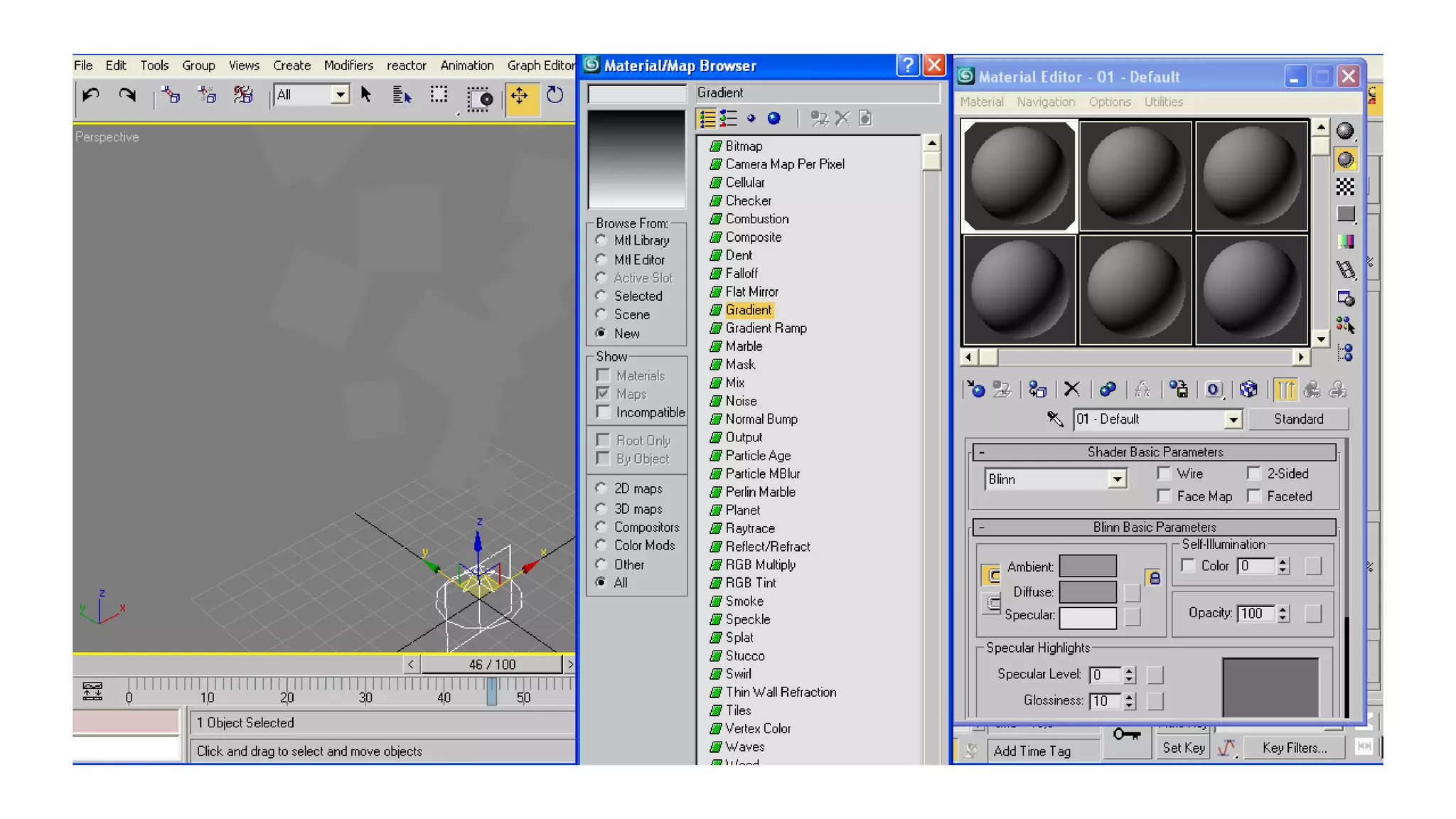The image size is (1456, 819).
Task: Open the Modifiers menu
Action: click(348, 65)
